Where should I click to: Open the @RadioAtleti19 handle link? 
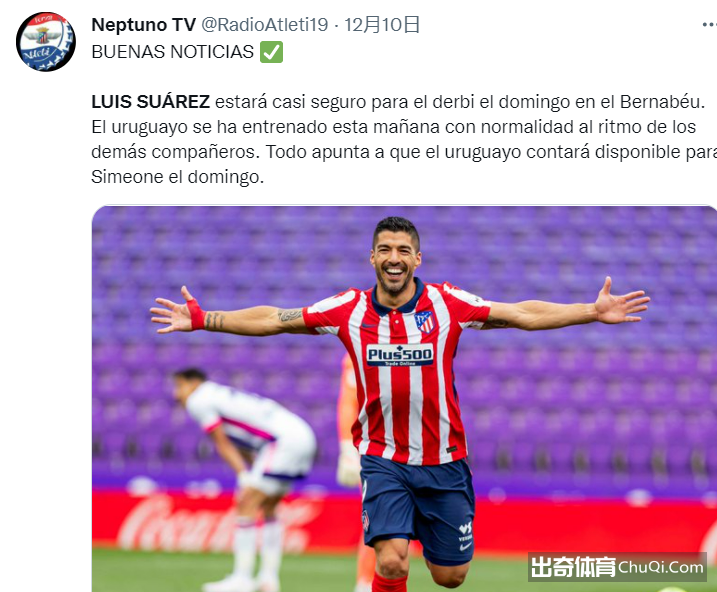(265, 25)
